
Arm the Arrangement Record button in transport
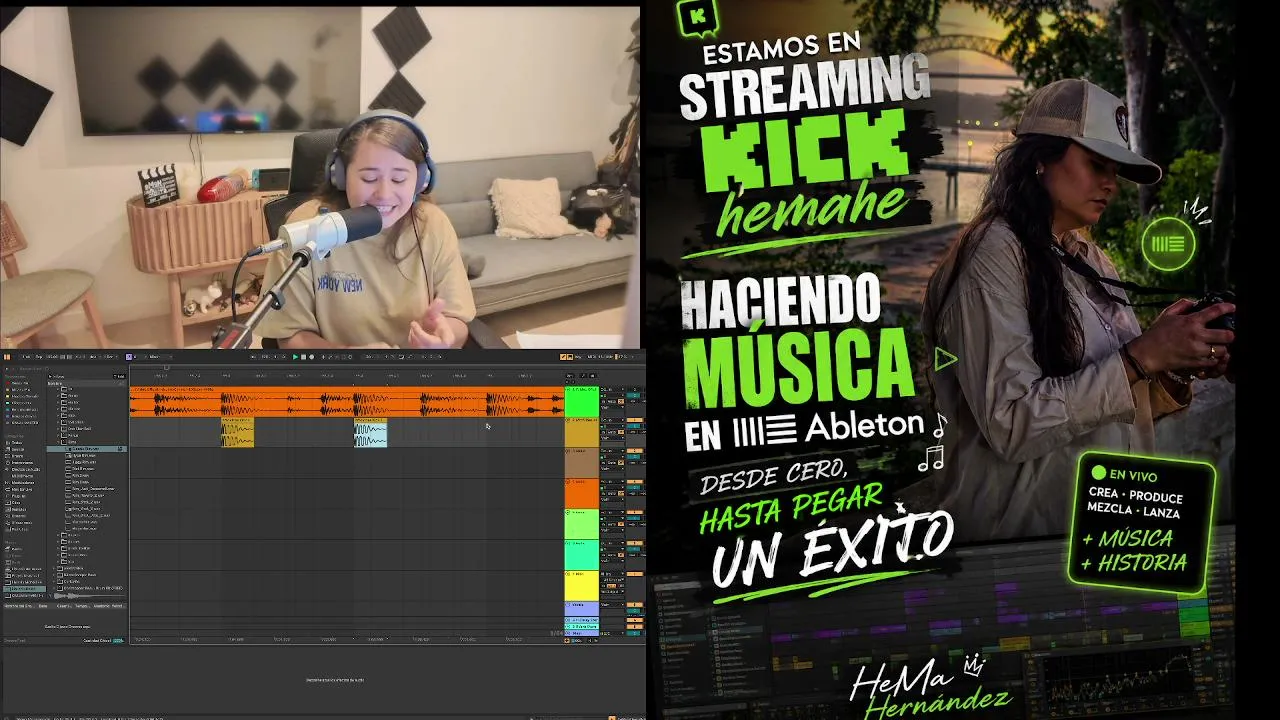[311, 357]
